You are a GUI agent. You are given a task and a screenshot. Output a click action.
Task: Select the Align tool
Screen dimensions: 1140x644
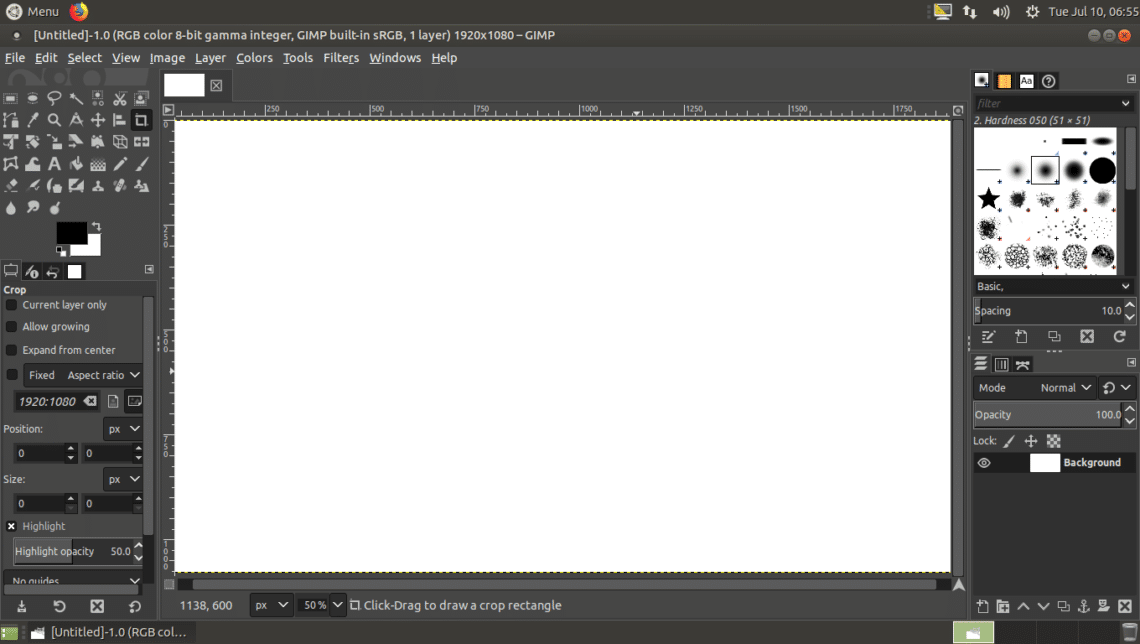click(120, 120)
